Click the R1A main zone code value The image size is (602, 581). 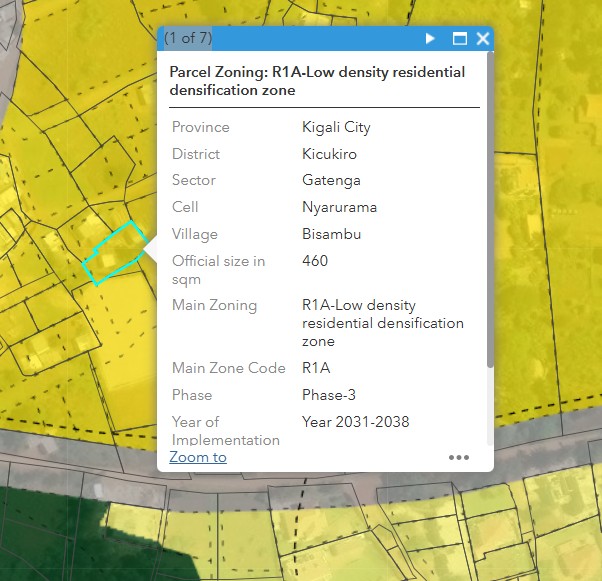pos(316,368)
